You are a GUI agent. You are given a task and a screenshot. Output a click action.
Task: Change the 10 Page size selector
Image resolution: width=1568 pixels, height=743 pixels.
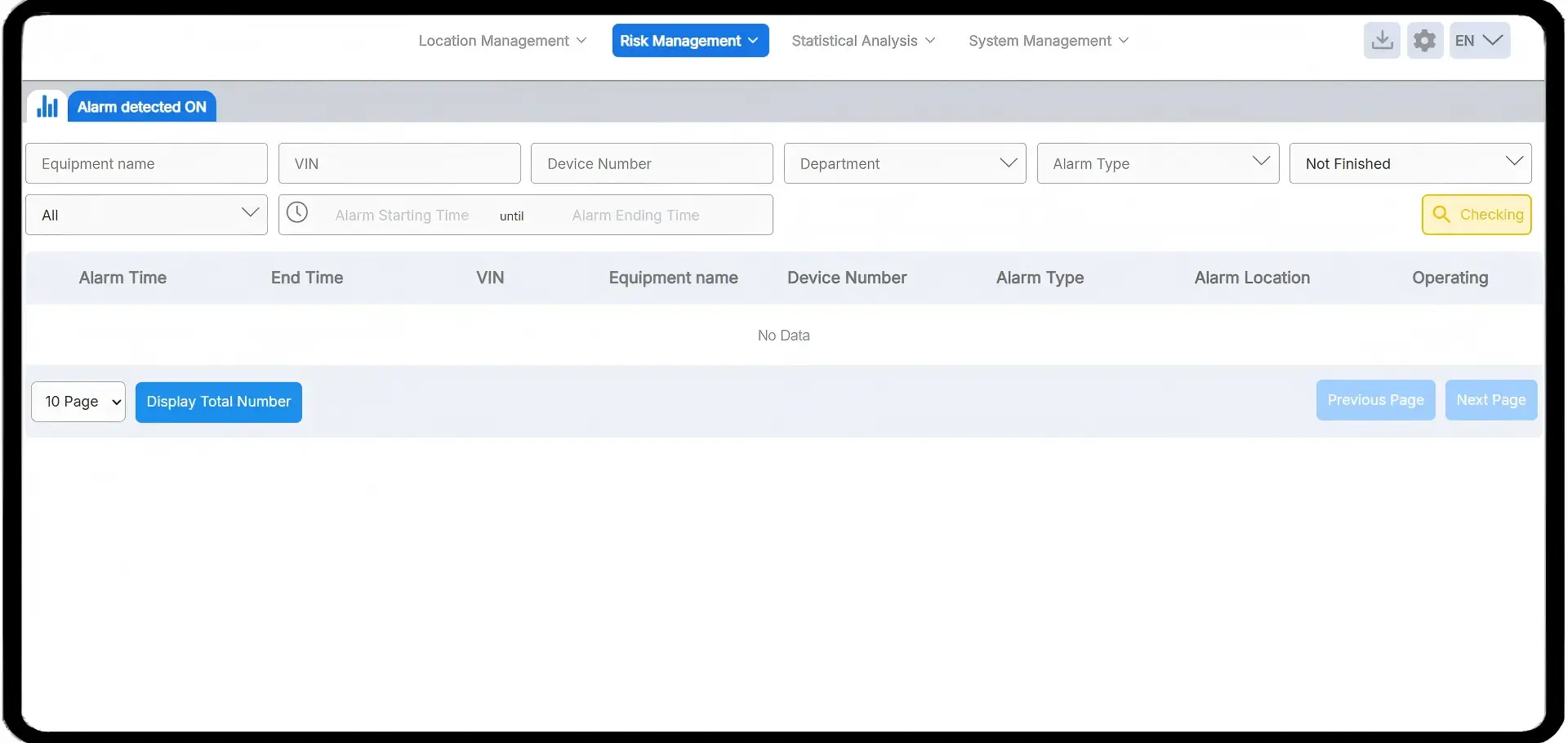78,402
